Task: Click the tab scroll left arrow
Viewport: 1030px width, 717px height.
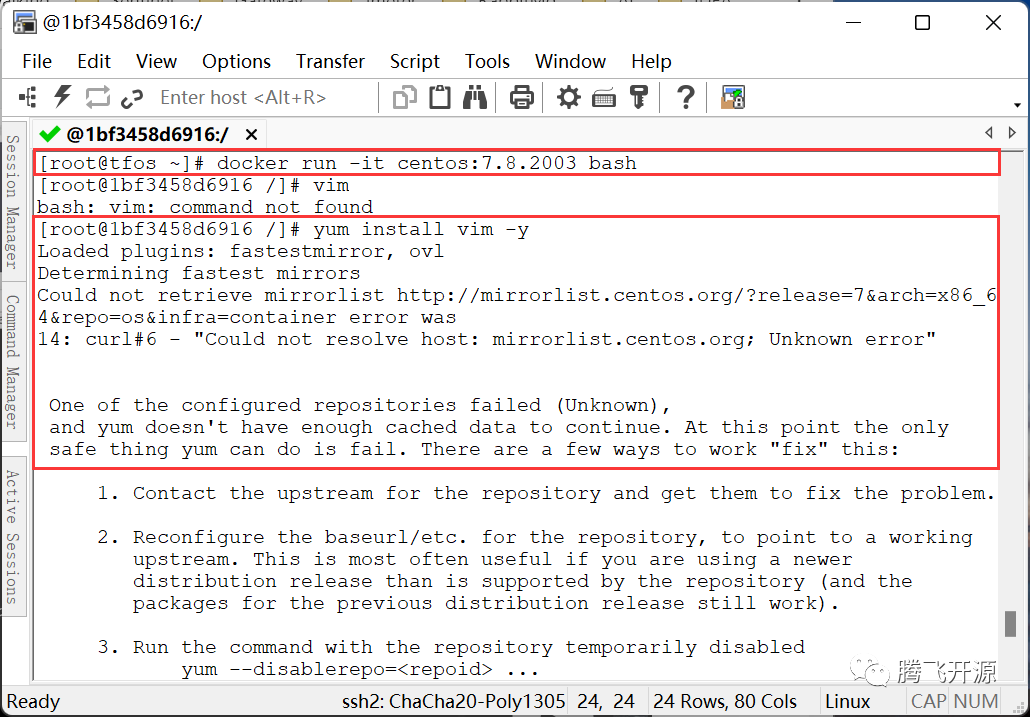Action: [x=989, y=133]
